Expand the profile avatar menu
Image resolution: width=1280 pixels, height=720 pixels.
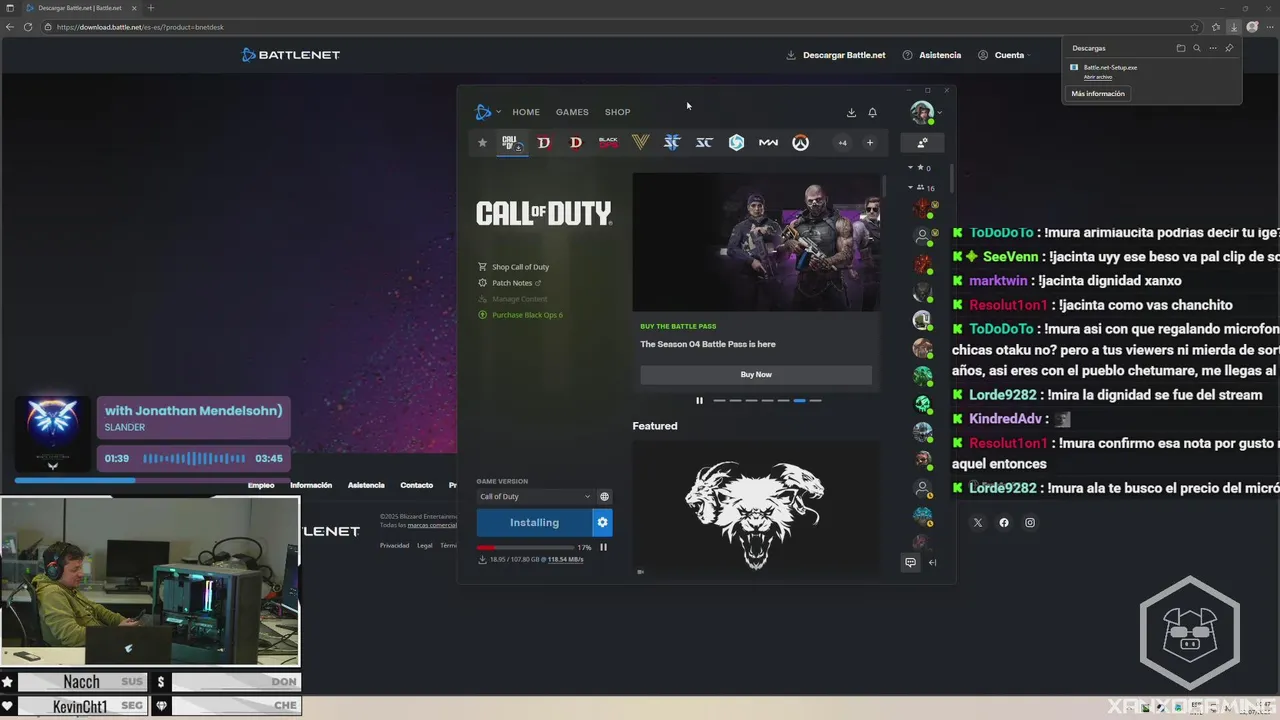[925, 113]
